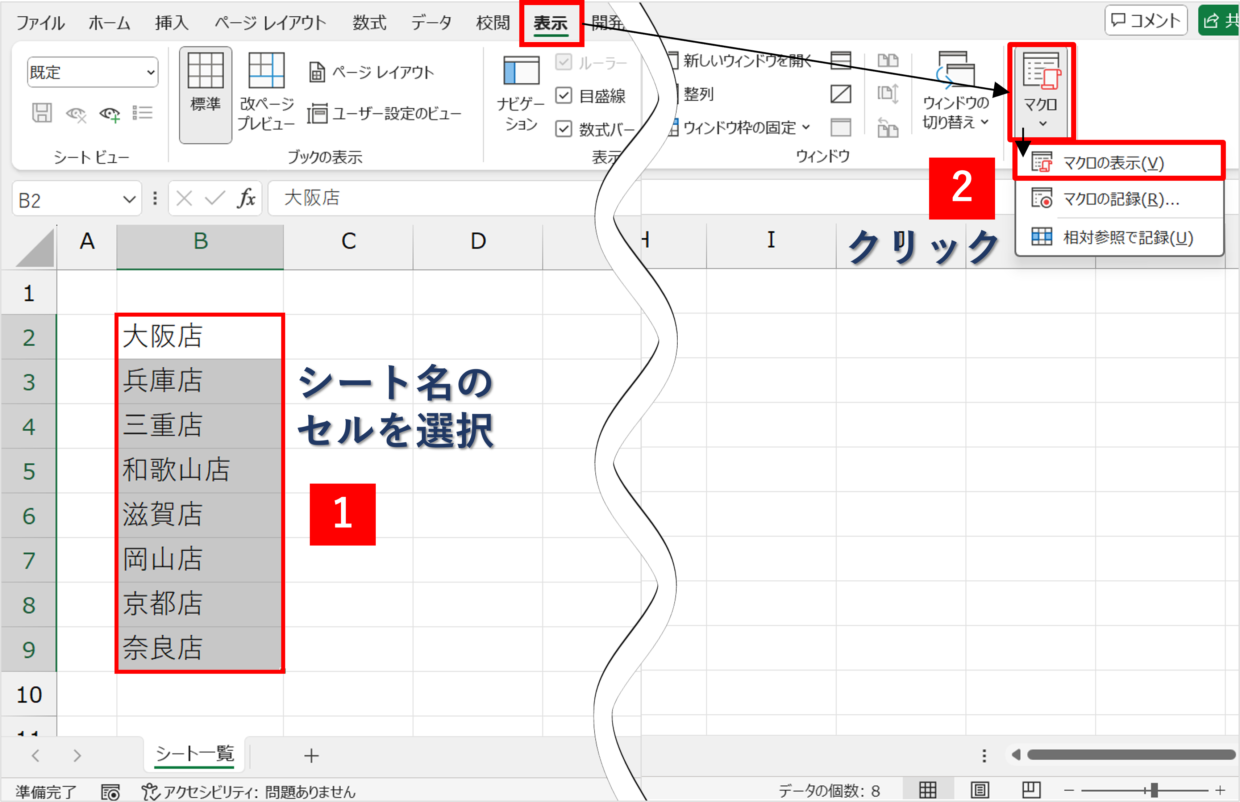Click the accessibility check status icon
This screenshot has width=1240, height=802.
[151, 791]
